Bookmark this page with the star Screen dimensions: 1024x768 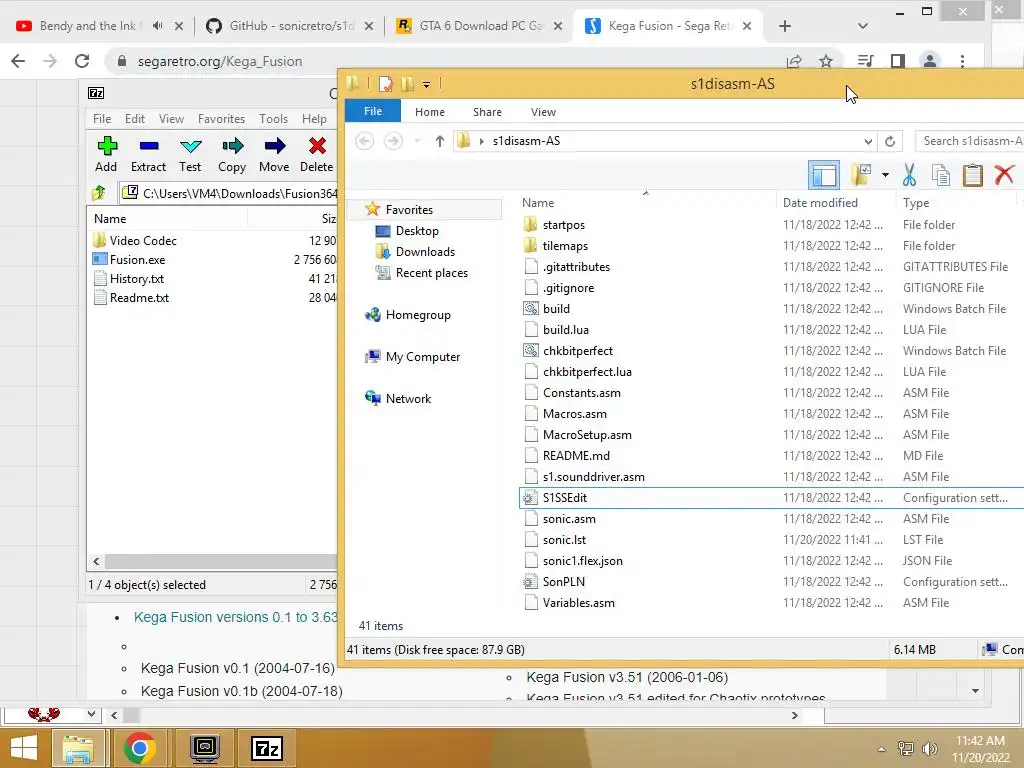(x=826, y=61)
